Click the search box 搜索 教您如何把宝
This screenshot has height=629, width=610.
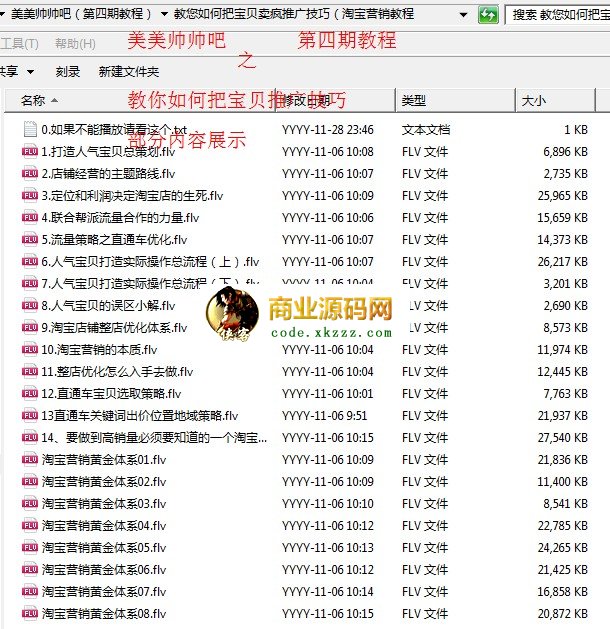pos(559,15)
